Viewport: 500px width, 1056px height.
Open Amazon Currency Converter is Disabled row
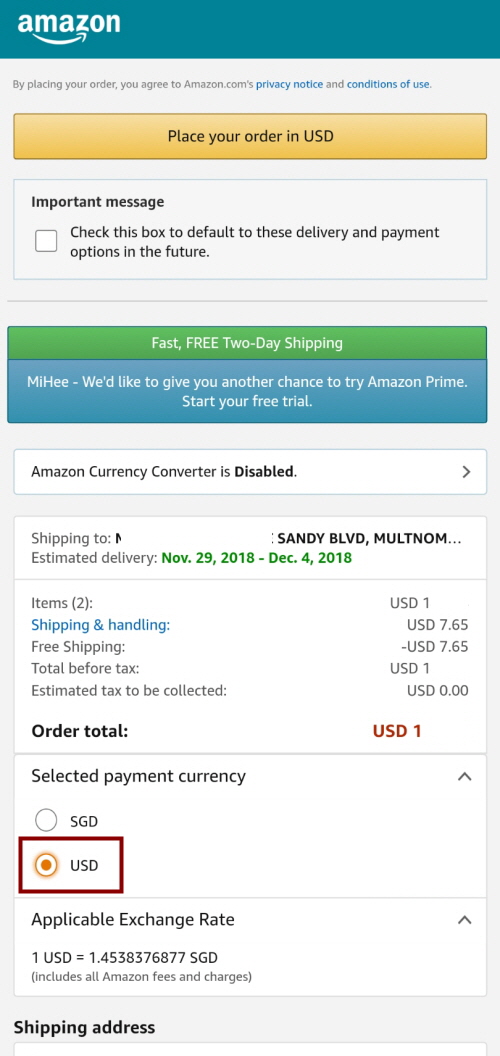[250, 471]
